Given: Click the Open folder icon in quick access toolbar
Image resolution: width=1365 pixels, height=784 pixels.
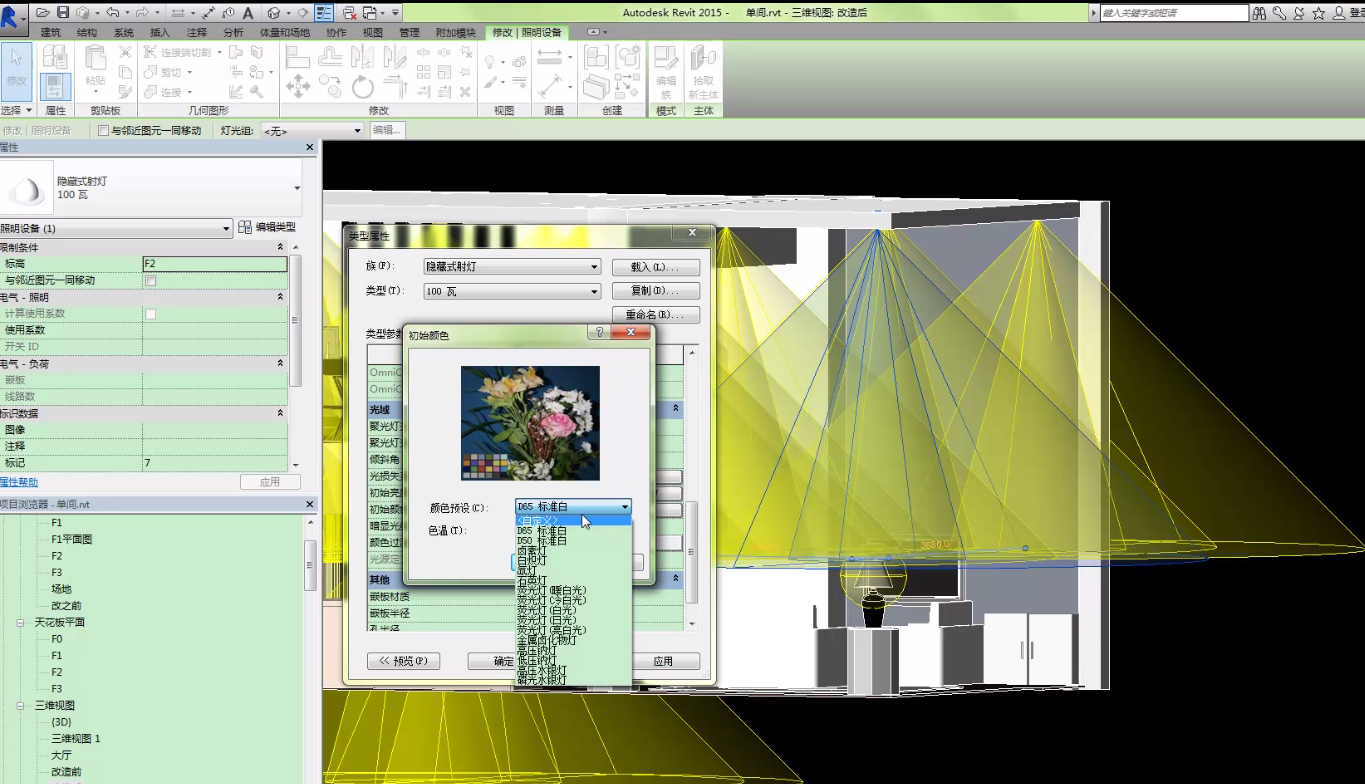Looking at the screenshot, I should pyautogui.click(x=44, y=13).
